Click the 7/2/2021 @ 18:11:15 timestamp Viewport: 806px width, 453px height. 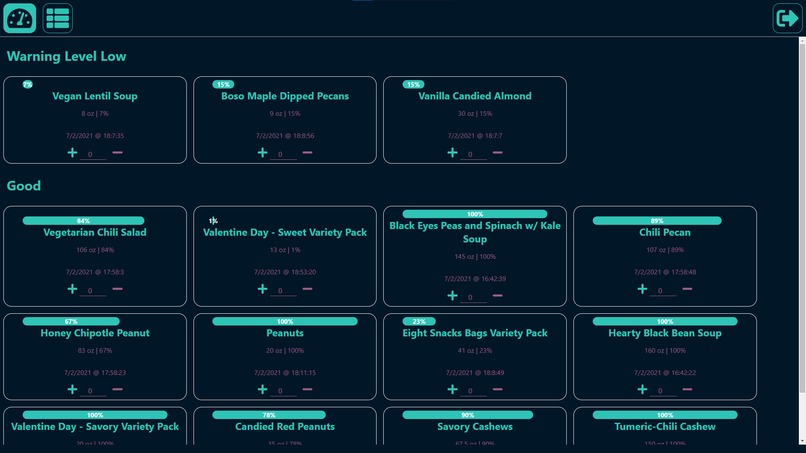coord(285,373)
